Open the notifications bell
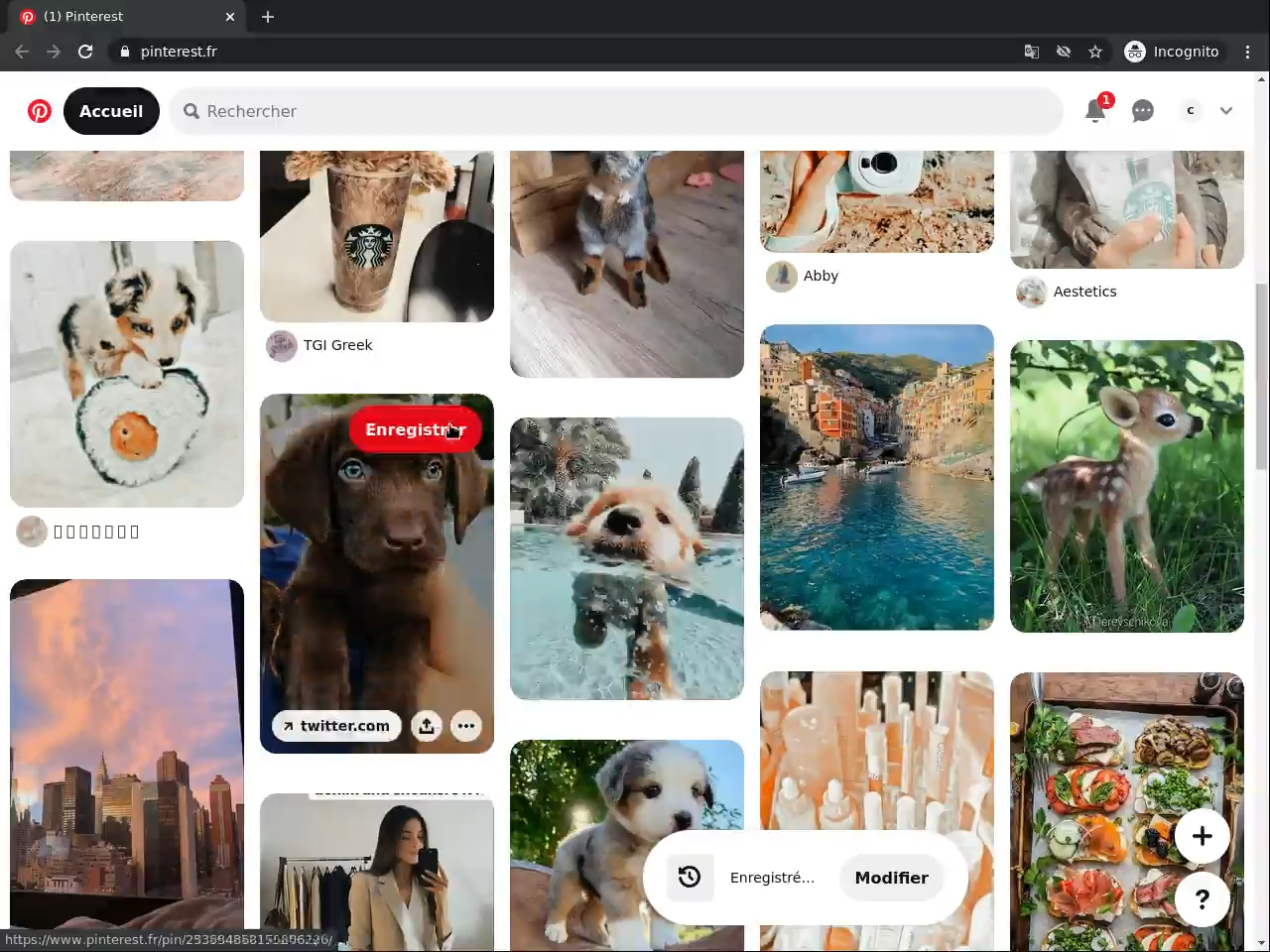The width and height of the screenshot is (1270, 952). [1095, 110]
